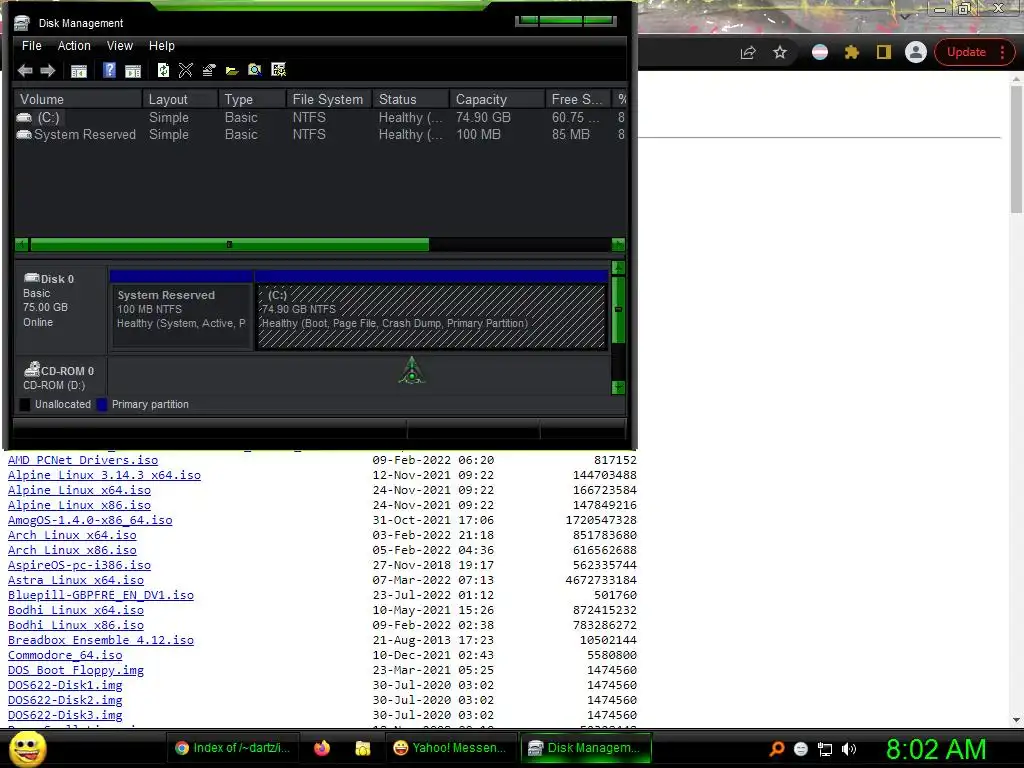The image size is (1024, 768).
Task: Open the smiley face Start button
Action: [x=27, y=748]
